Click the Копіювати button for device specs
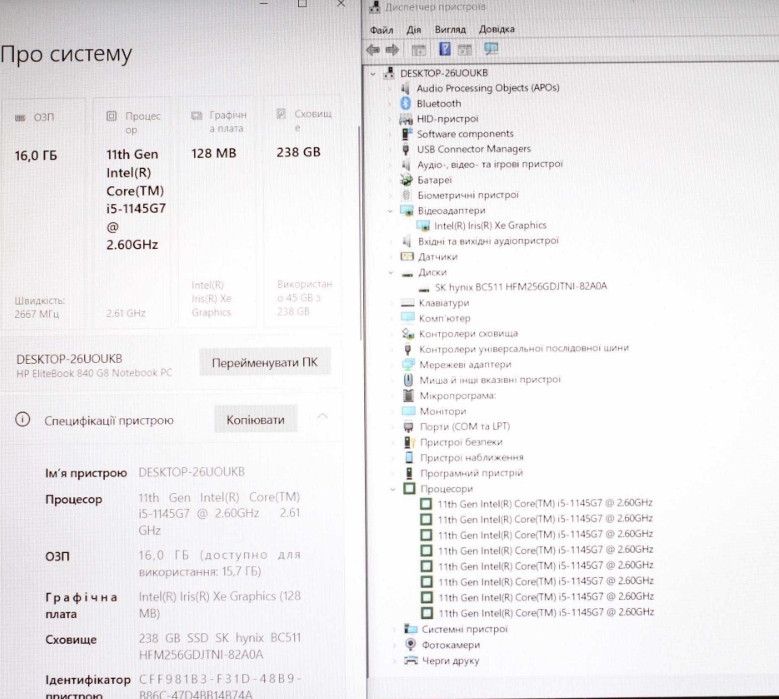Image resolution: width=779 pixels, height=699 pixels. point(255,419)
